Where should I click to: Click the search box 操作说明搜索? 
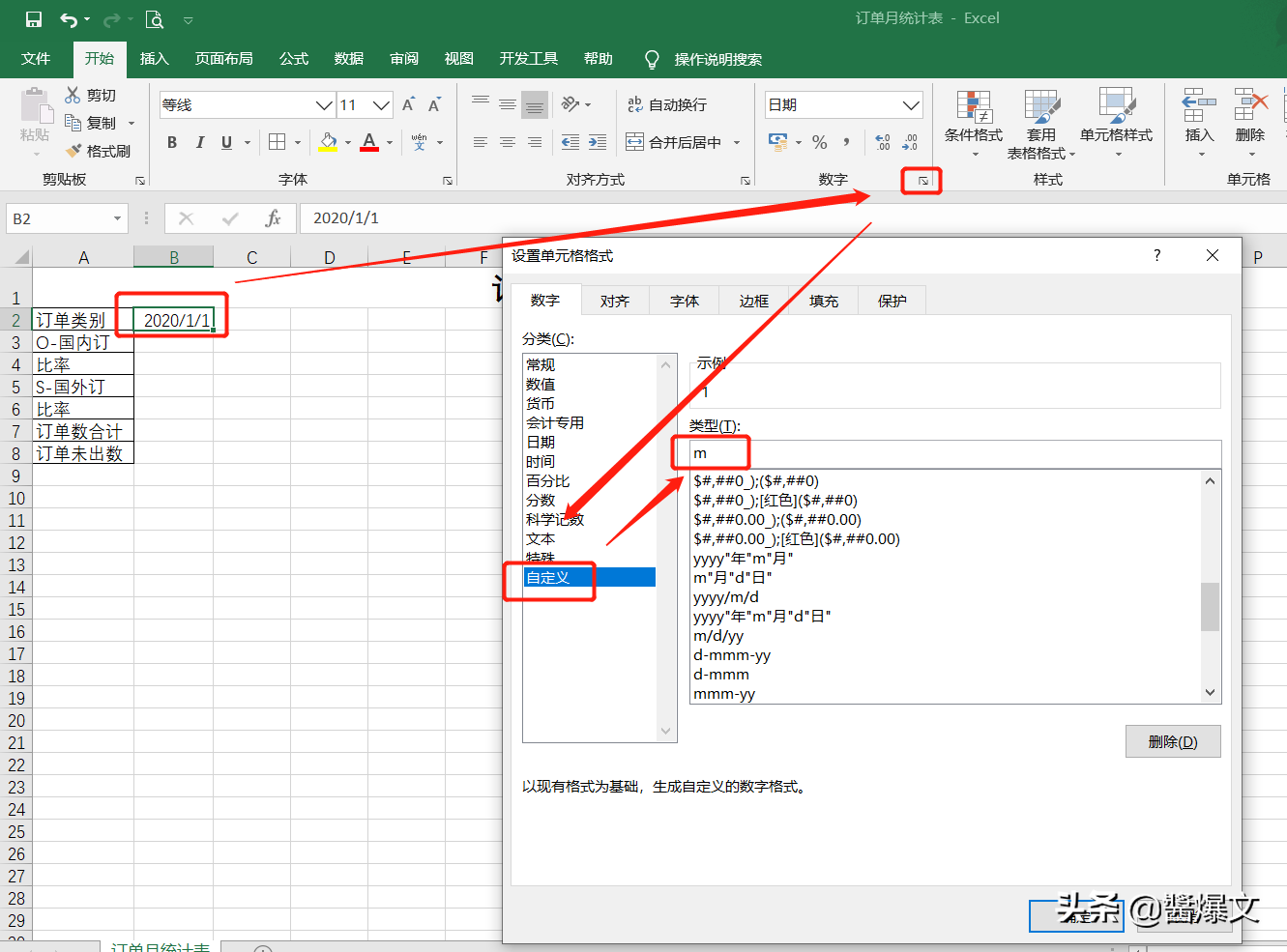tap(718, 59)
